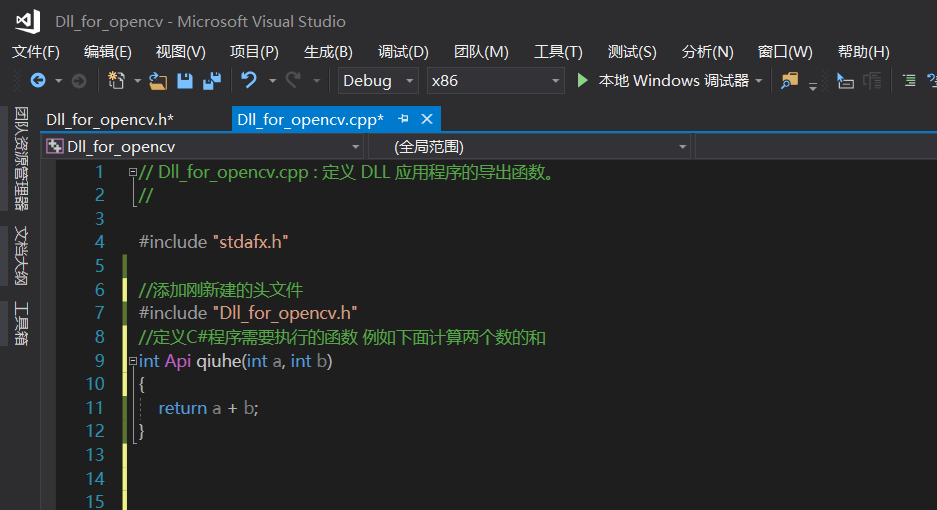Click the comment //添加刚新建的头文件
Viewport: 937px width, 510px height.
pos(221,290)
